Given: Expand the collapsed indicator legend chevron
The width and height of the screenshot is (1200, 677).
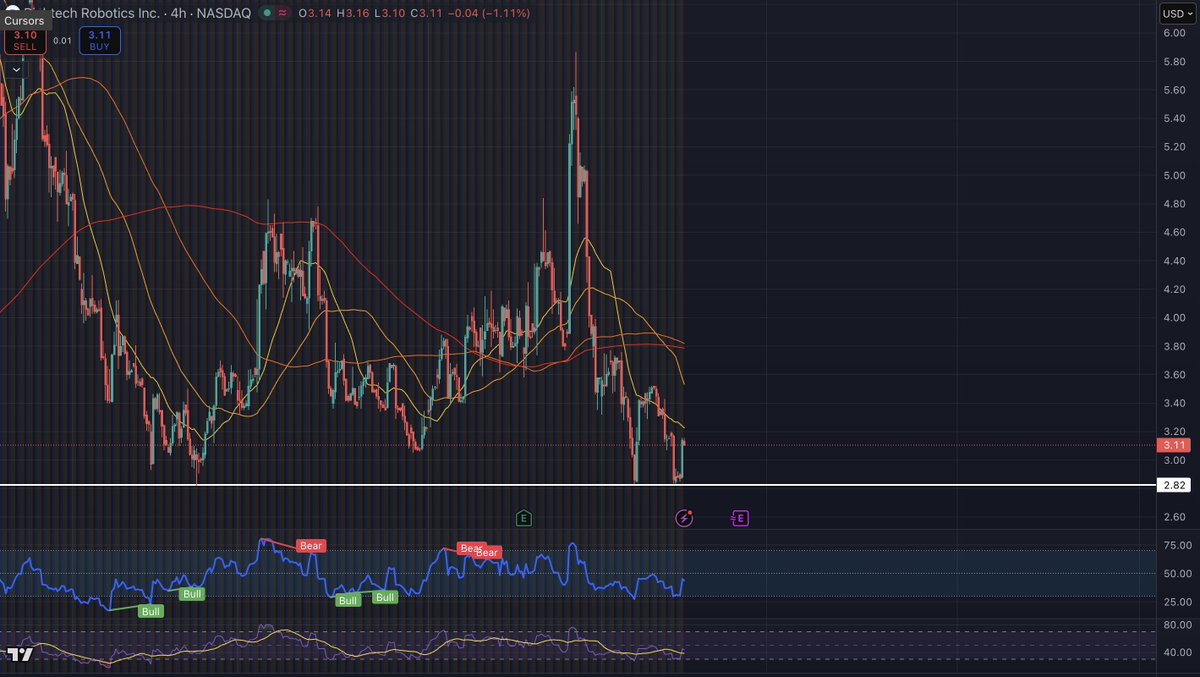Looking at the screenshot, I should coord(16,69).
